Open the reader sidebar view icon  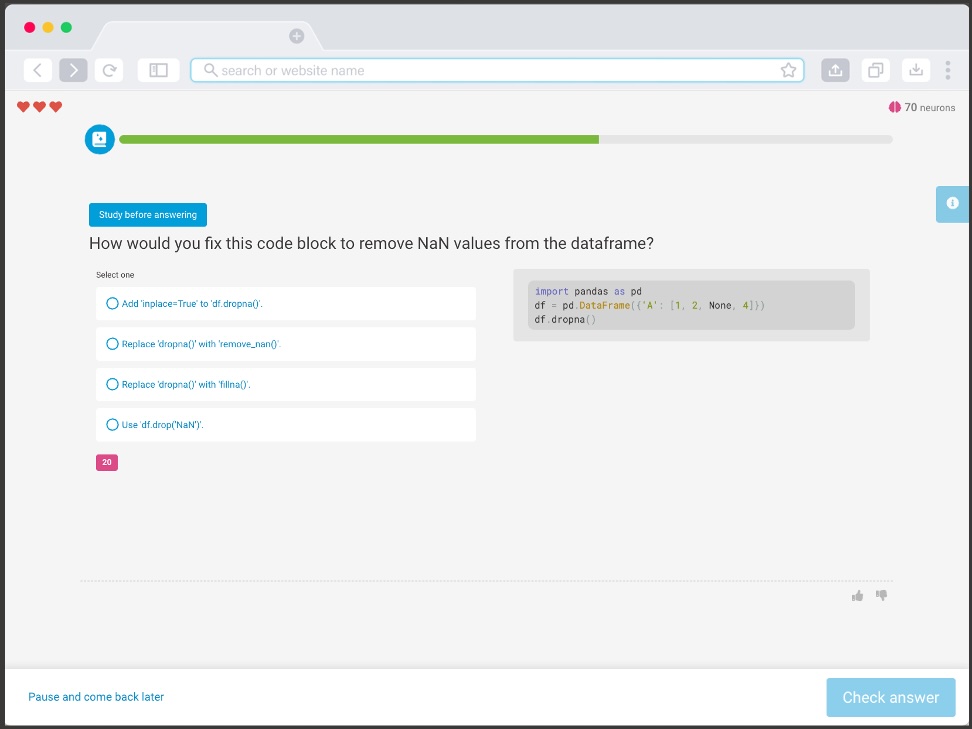point(158,70)
